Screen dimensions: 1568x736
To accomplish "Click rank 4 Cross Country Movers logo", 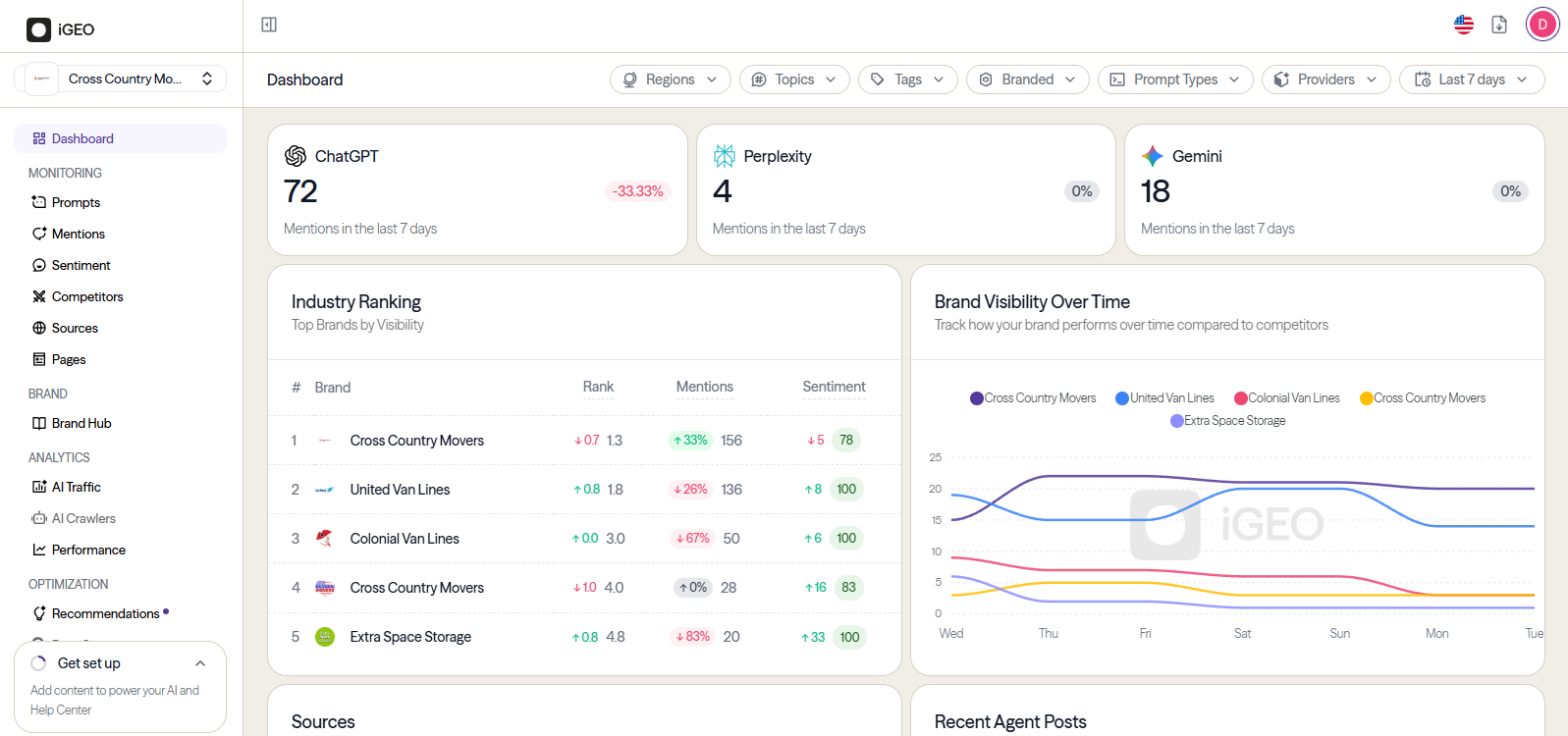I will (x=325, y=588).
